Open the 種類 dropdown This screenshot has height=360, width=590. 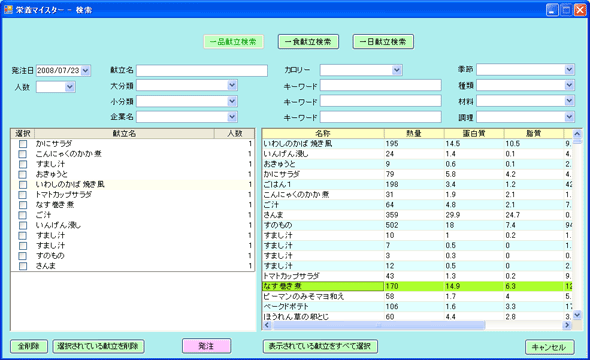[x=569, y=85]
